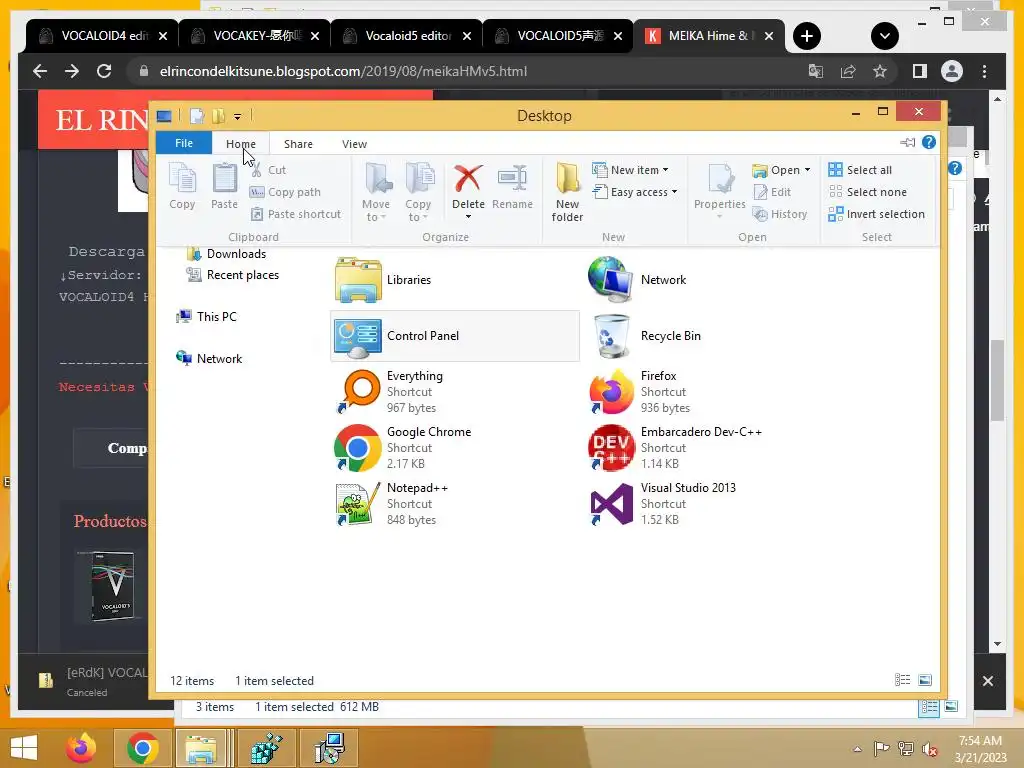Toggle the ribbon pin icon
This screenshot has width=1024, height=768.
(x=908, y=142)
